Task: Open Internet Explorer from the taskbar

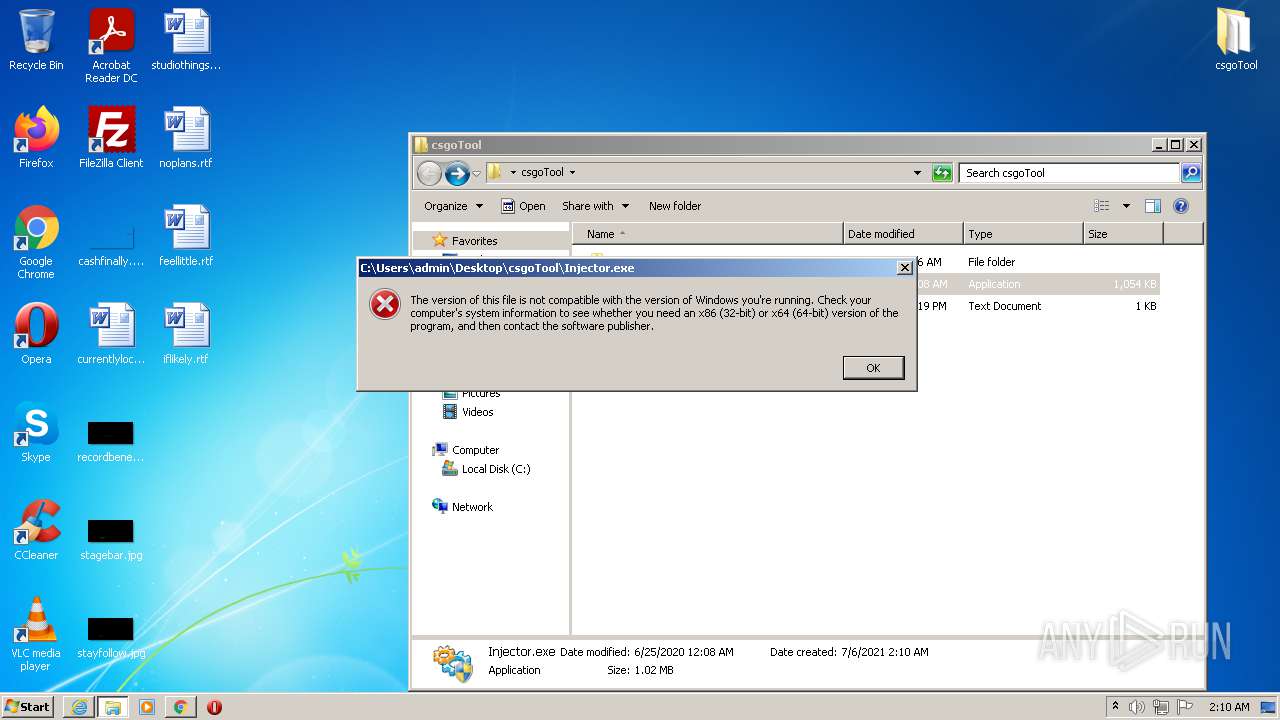Action: [79, 707]
